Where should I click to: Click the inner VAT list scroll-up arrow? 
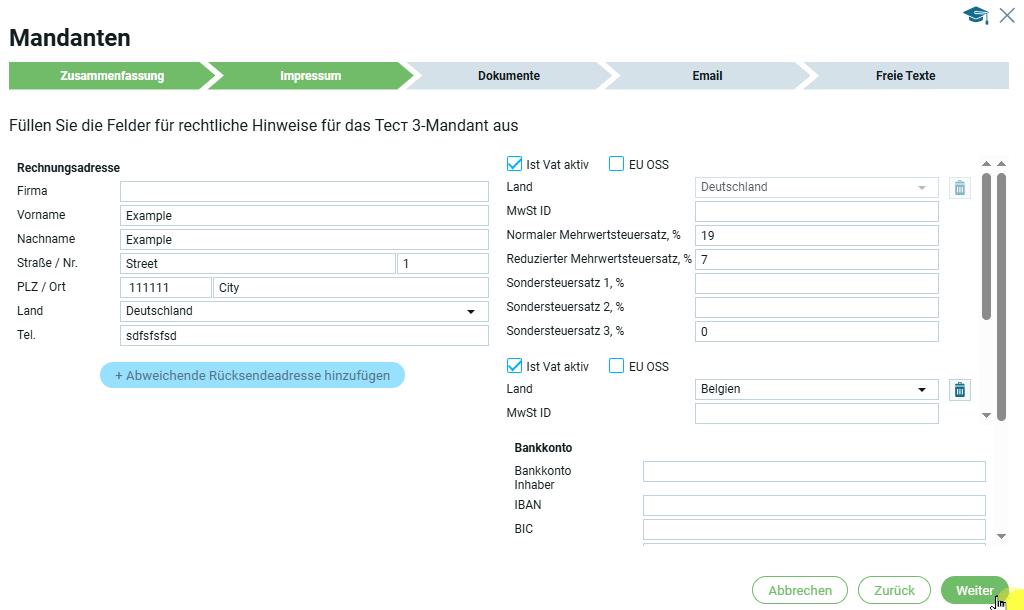click(x=986, y=164)
